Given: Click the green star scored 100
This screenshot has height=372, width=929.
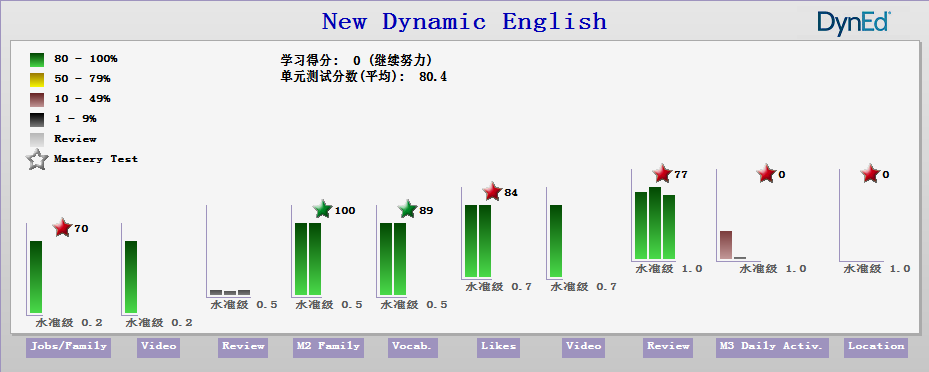Looking at the screenshot, I should (x=322, y=209).
